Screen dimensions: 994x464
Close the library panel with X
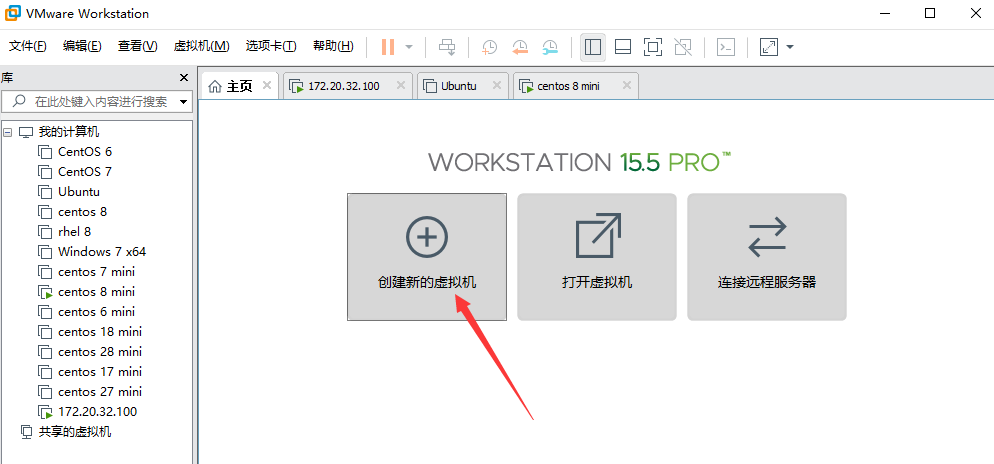coord(184,78)
